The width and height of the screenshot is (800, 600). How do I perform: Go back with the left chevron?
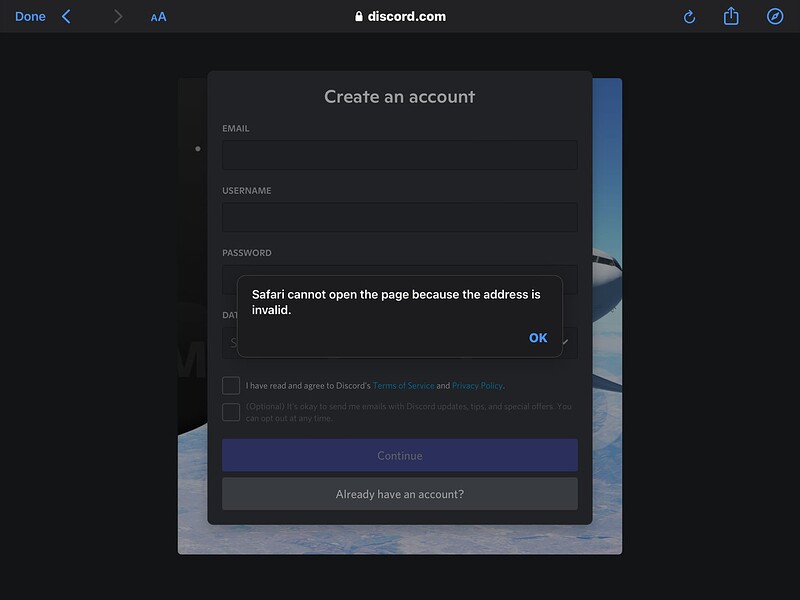tap(66, 16)
